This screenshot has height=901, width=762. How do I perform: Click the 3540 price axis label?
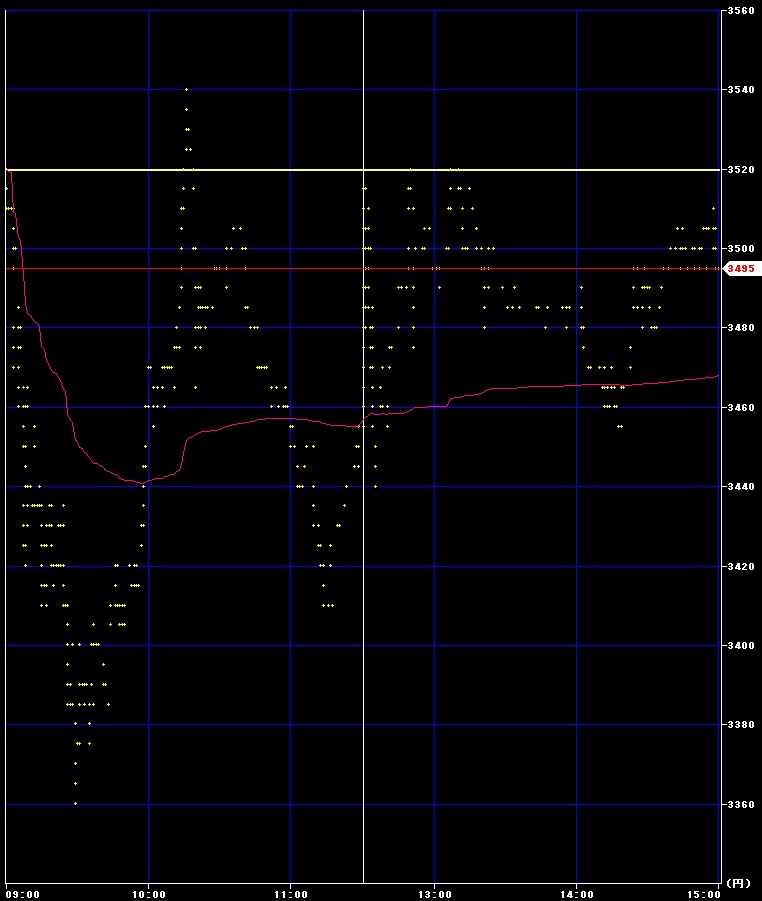pos(741,90)
